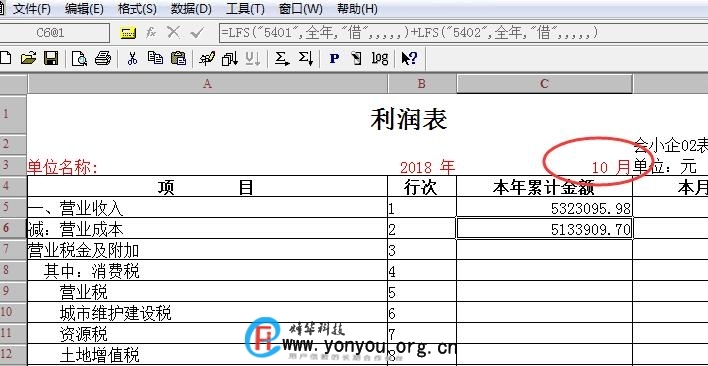
Task: Click the pen-style icon after Paste
Action: coord(207,58)
